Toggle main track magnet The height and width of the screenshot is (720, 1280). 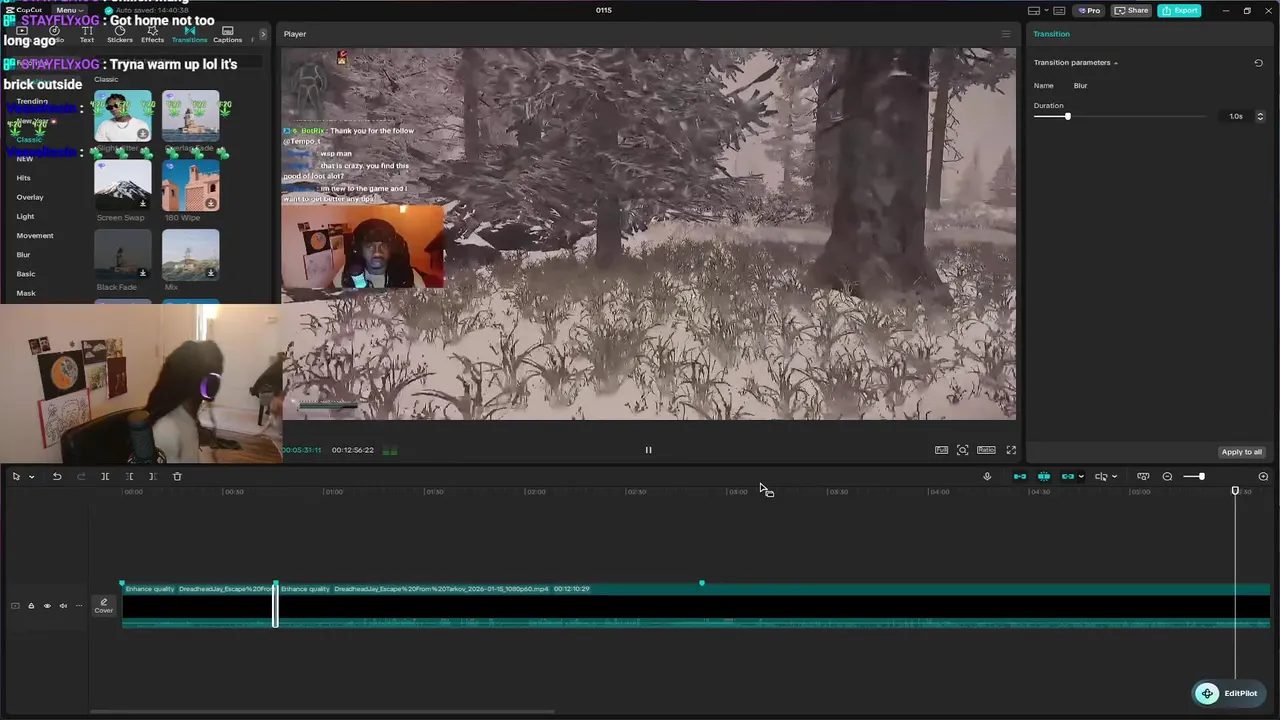pos(1020,477)
